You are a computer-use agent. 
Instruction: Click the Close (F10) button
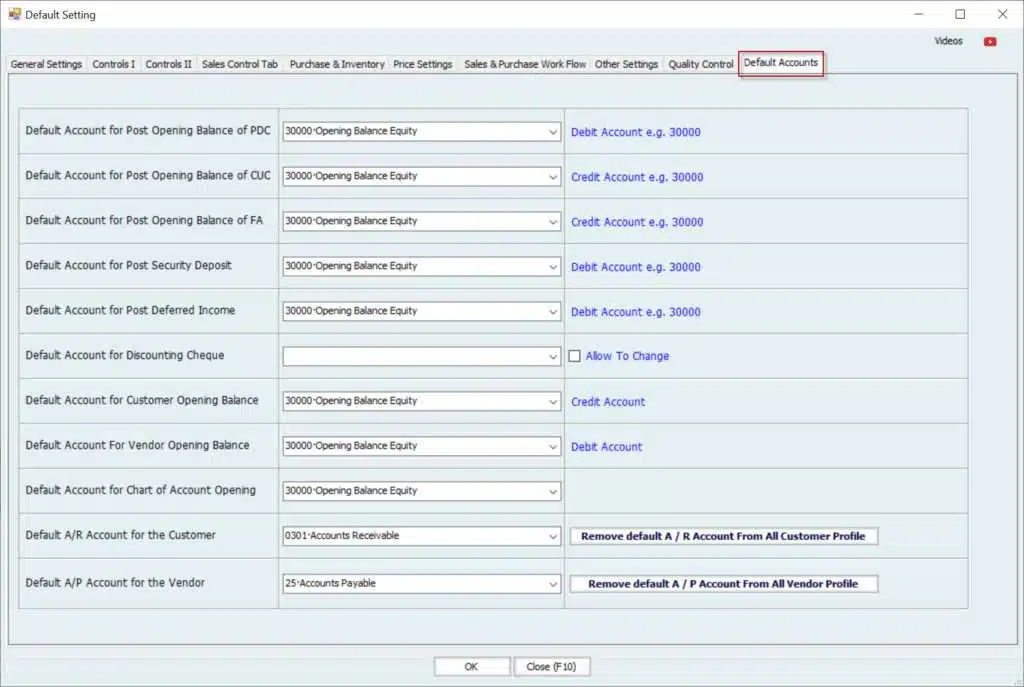point(552,666)
